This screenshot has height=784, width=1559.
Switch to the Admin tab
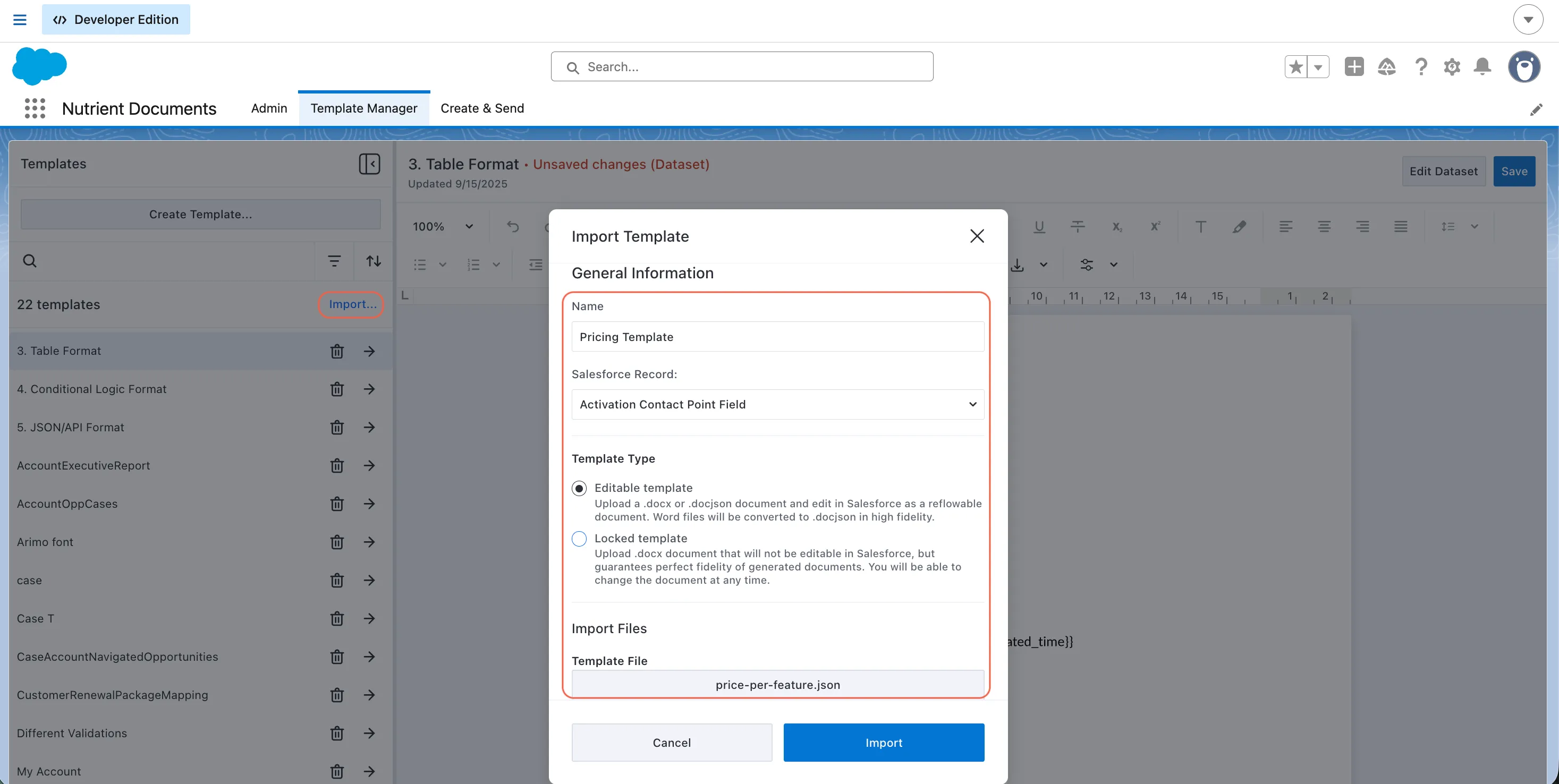(x=269, y=108)
